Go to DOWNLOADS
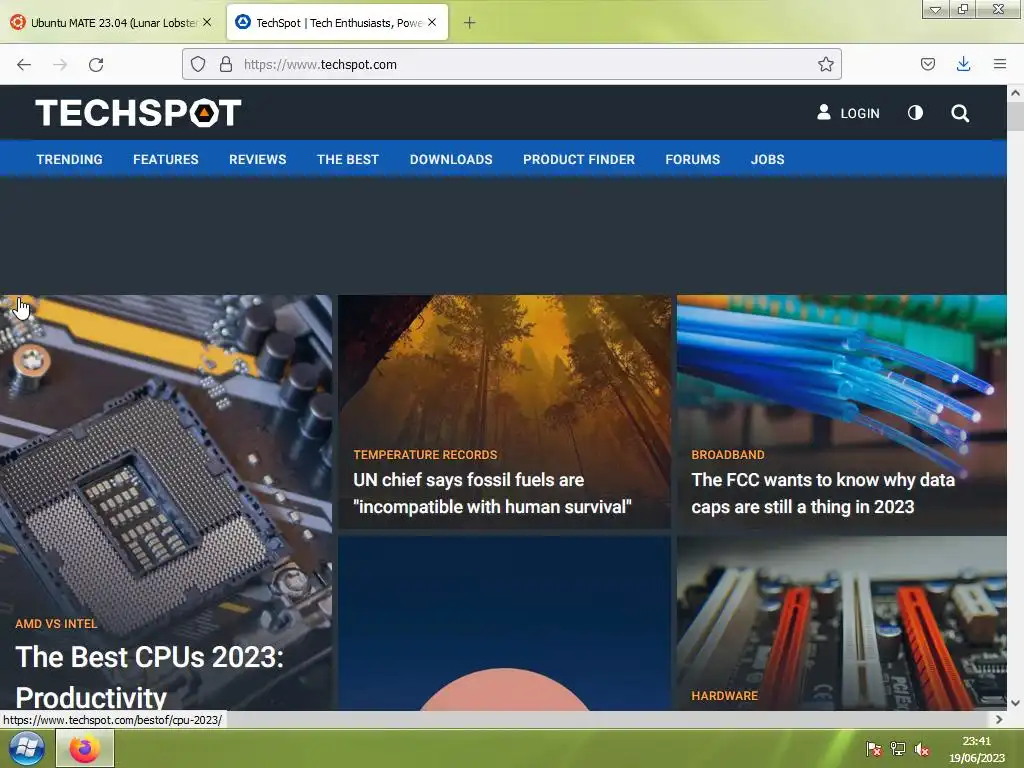Viewport: 1024px width, 768px height. (x=451, y=159)
